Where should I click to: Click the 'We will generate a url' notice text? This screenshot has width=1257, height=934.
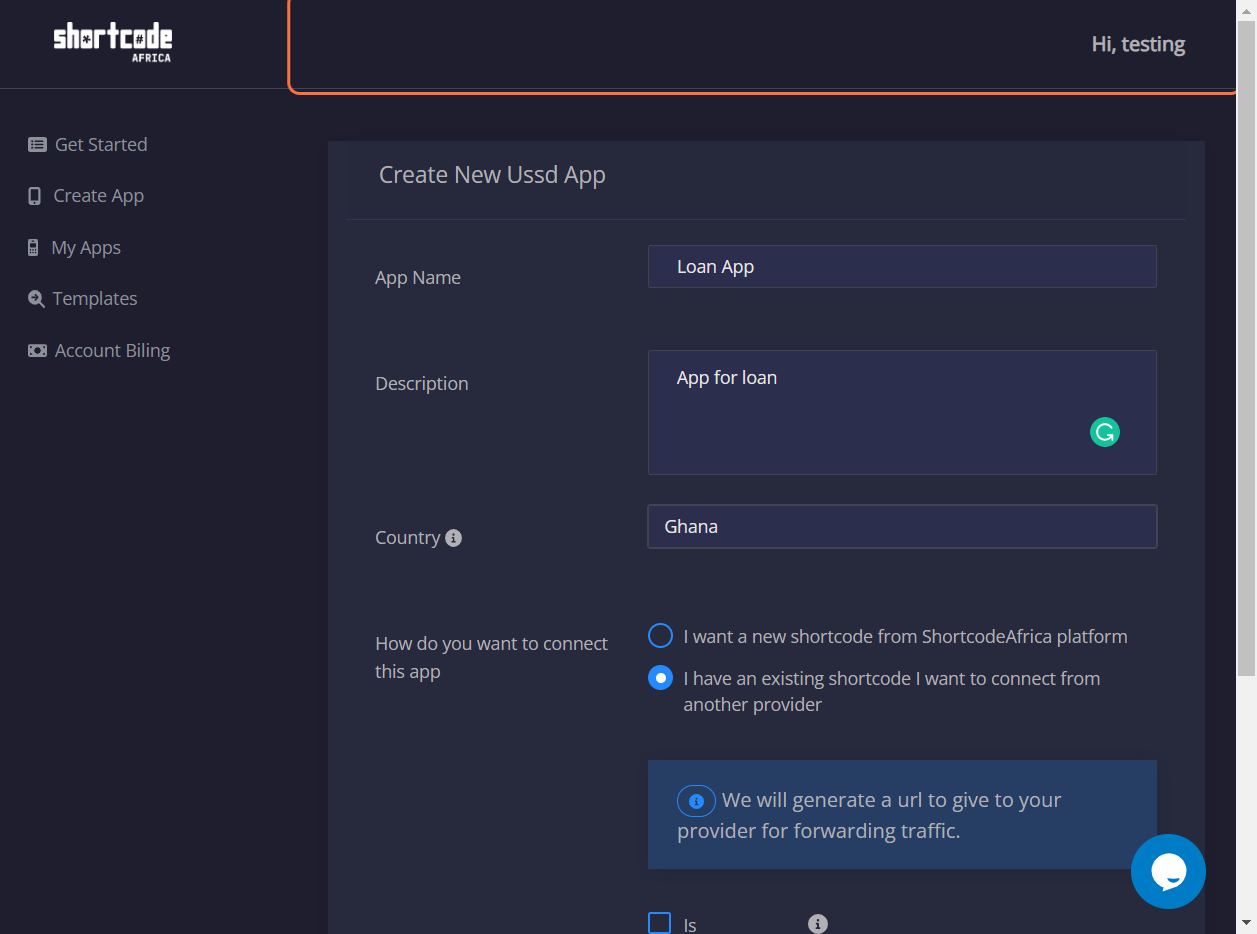870,815
